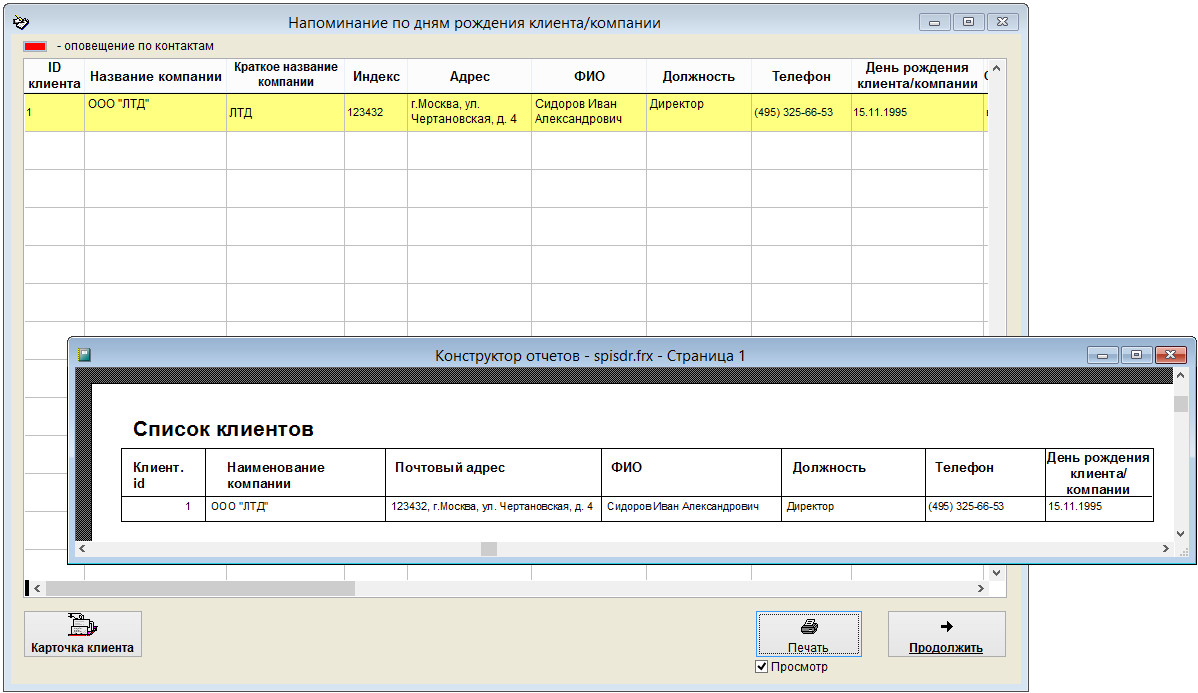Click the ФИО column header in grid

coord(589,76)
